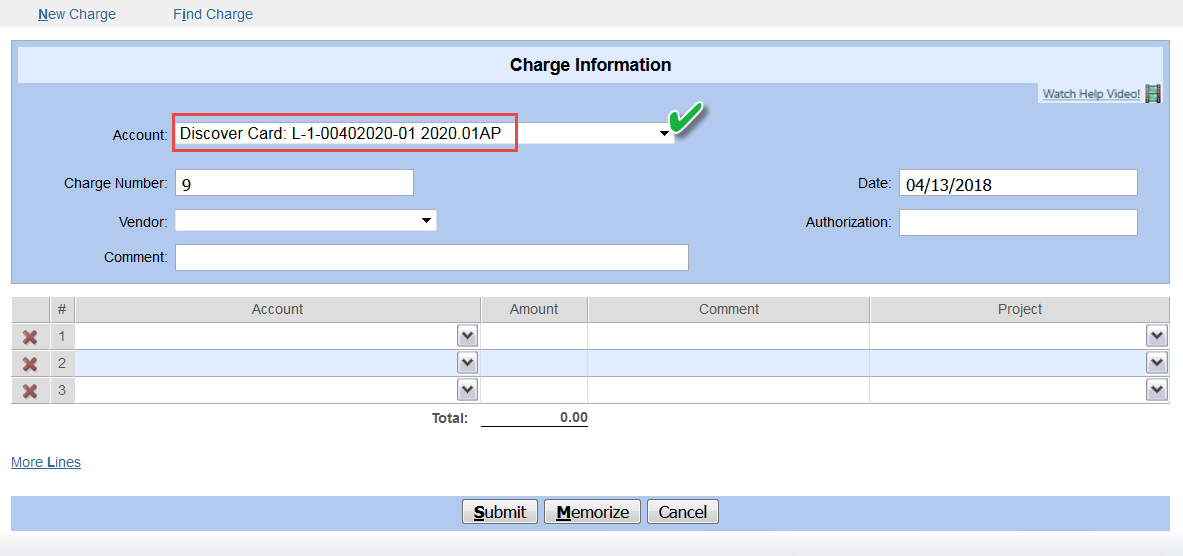Viewport: 1183px width, 556px height.
Task: Click the Date field showing 04/13/2018
Action: click(1018, 183)
